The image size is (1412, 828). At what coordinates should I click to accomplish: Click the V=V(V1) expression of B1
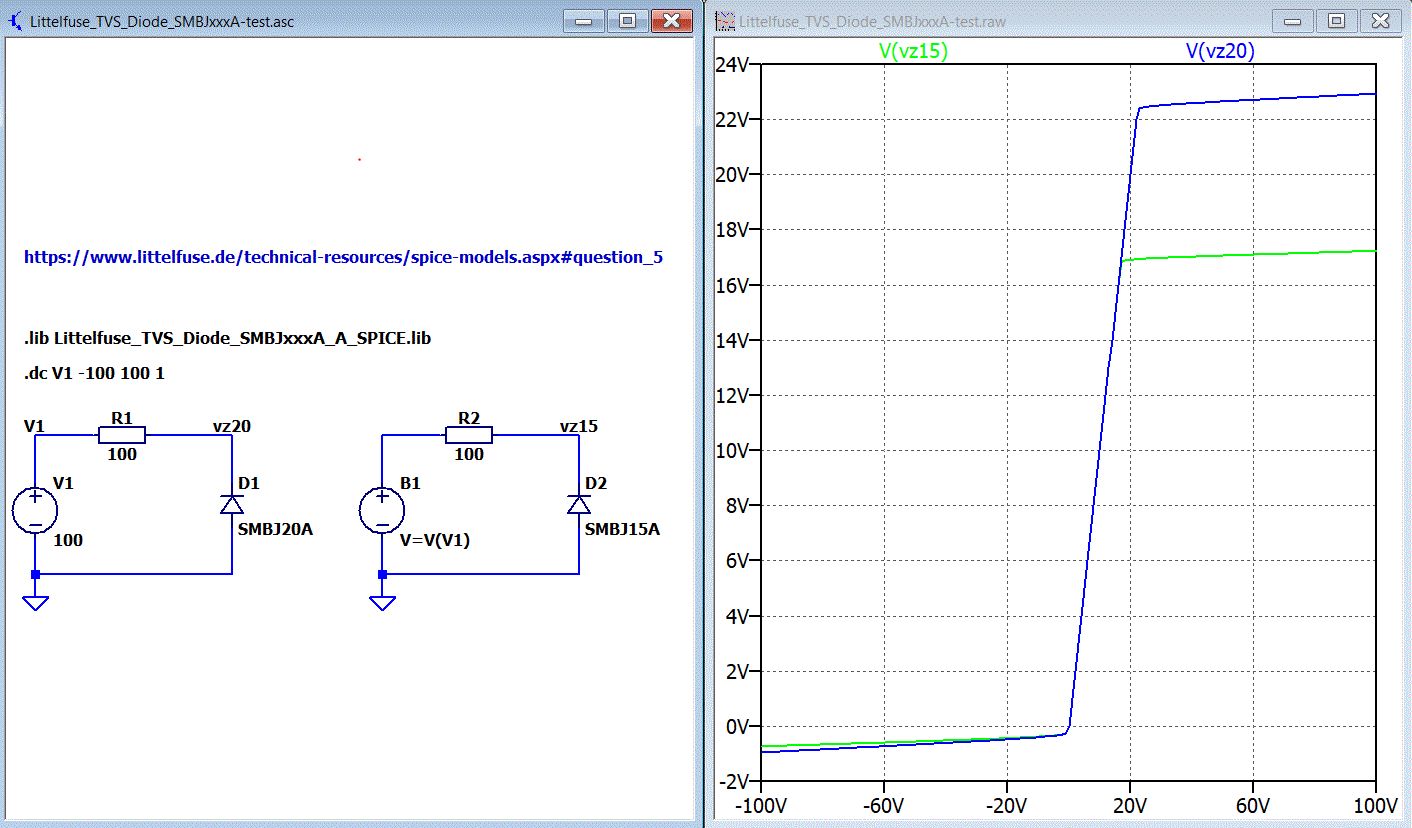click(434, 541)
